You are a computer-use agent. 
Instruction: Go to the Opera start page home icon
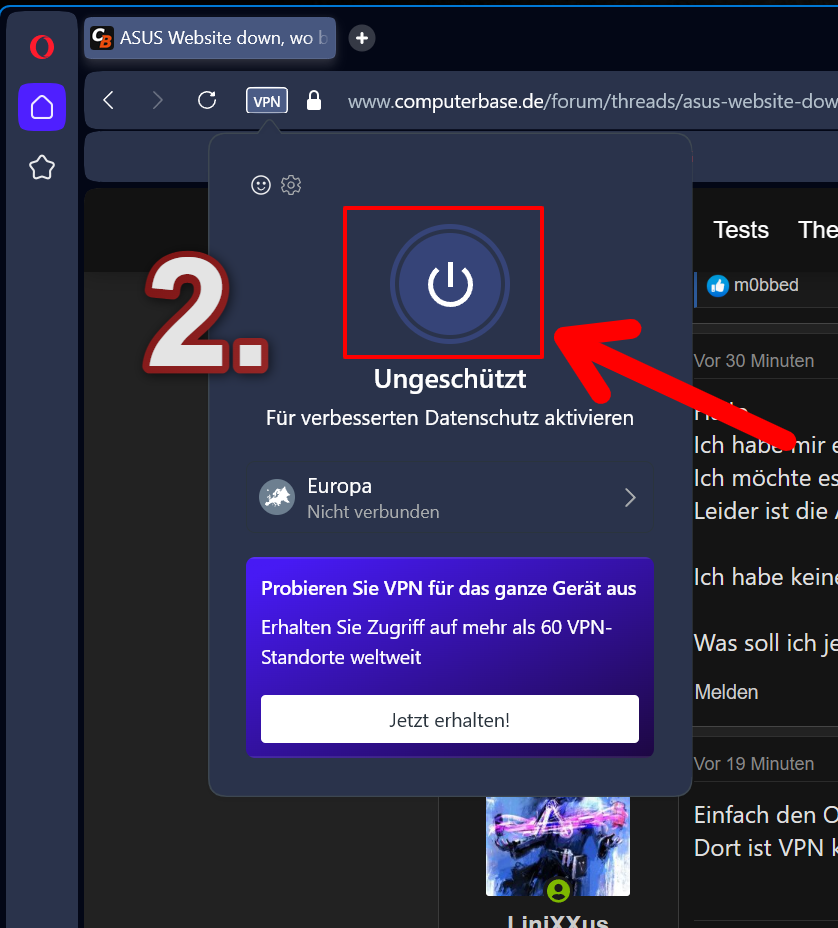(x=42, y=107)
